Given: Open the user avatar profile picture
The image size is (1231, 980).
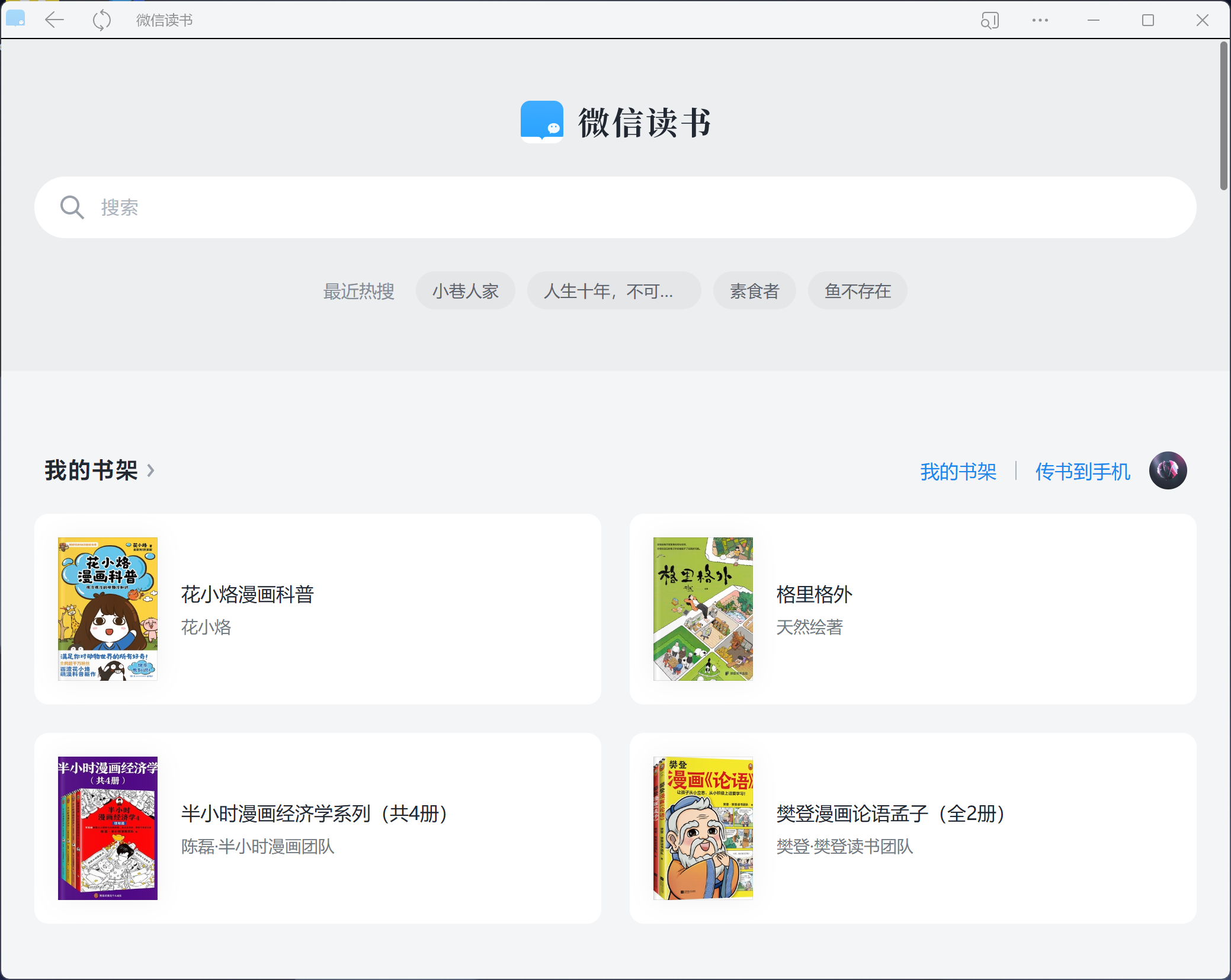Looking at the screenshot, I should click(x=1167, y=471).
